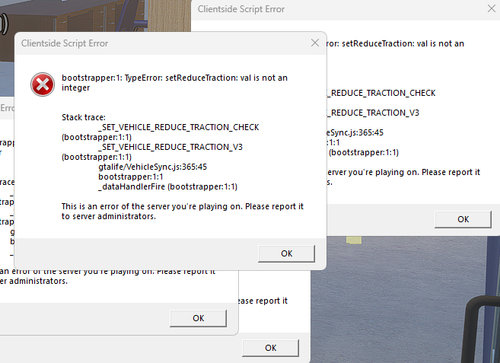Click the 'bootstrapper:1: TypeError' message in front dialog

pos(174,83)
